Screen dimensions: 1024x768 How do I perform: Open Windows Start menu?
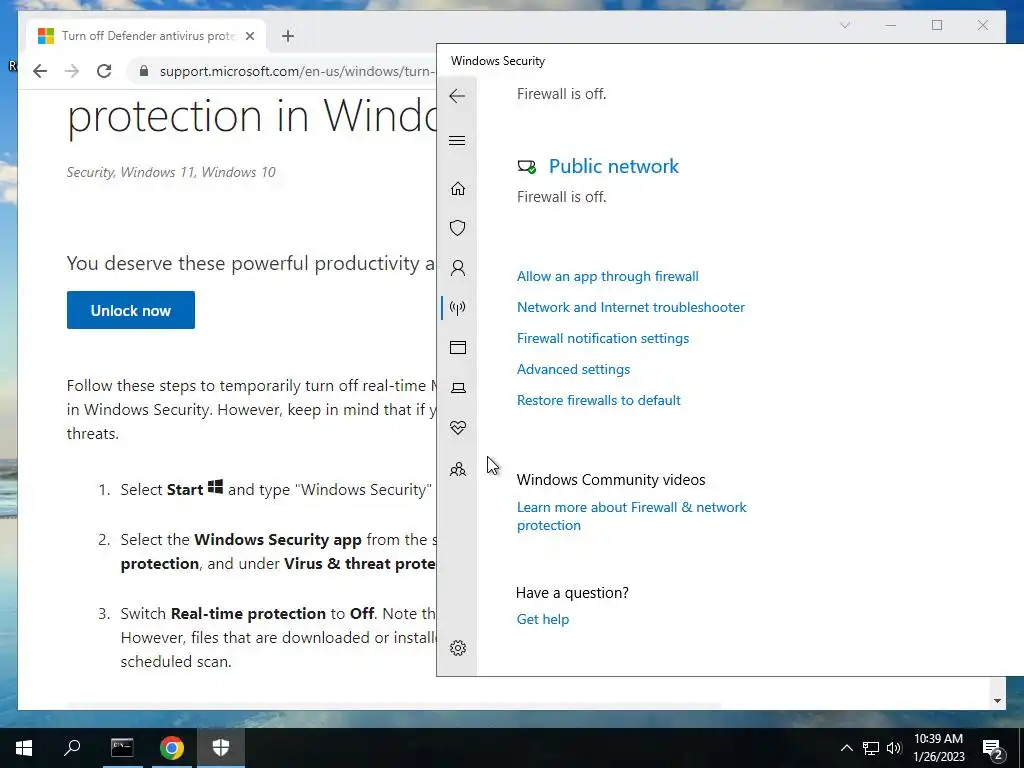point(24,748)
